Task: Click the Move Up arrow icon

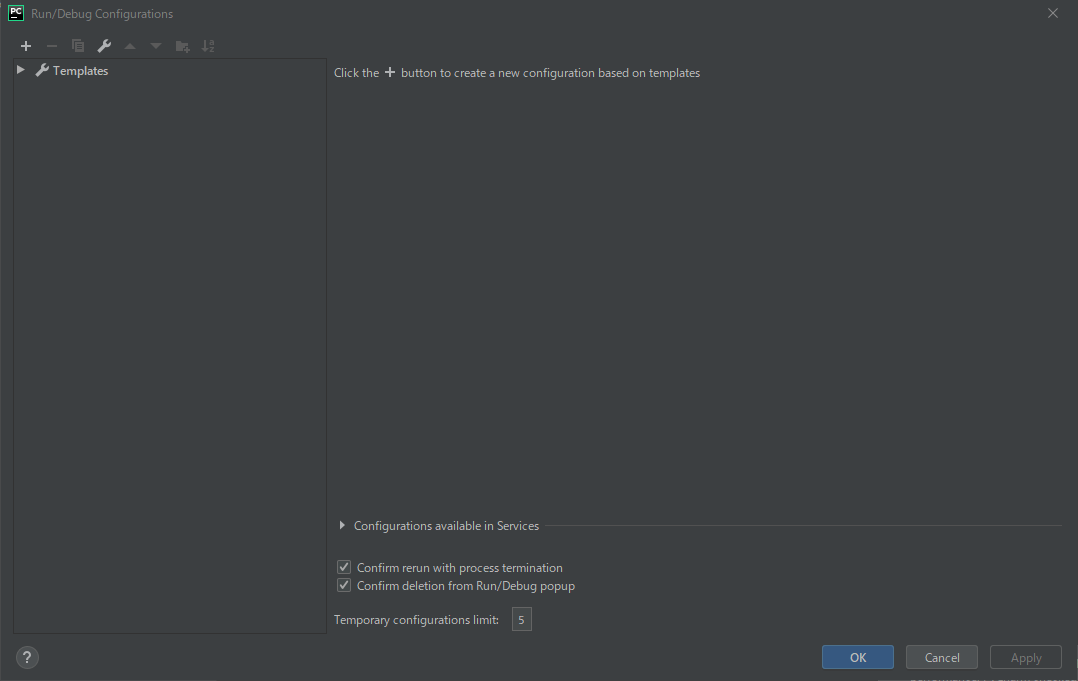Action: point(130,46)
